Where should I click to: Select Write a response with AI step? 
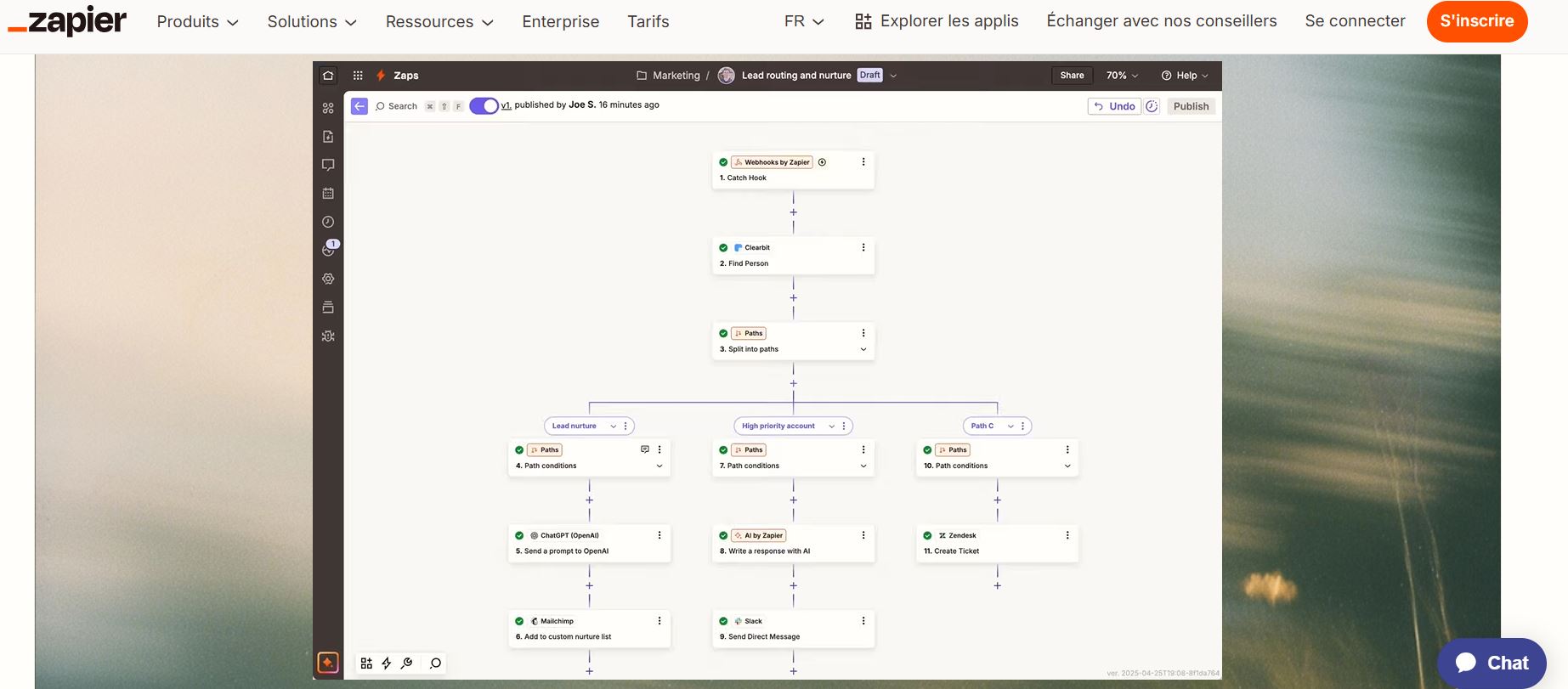[793, 544]
